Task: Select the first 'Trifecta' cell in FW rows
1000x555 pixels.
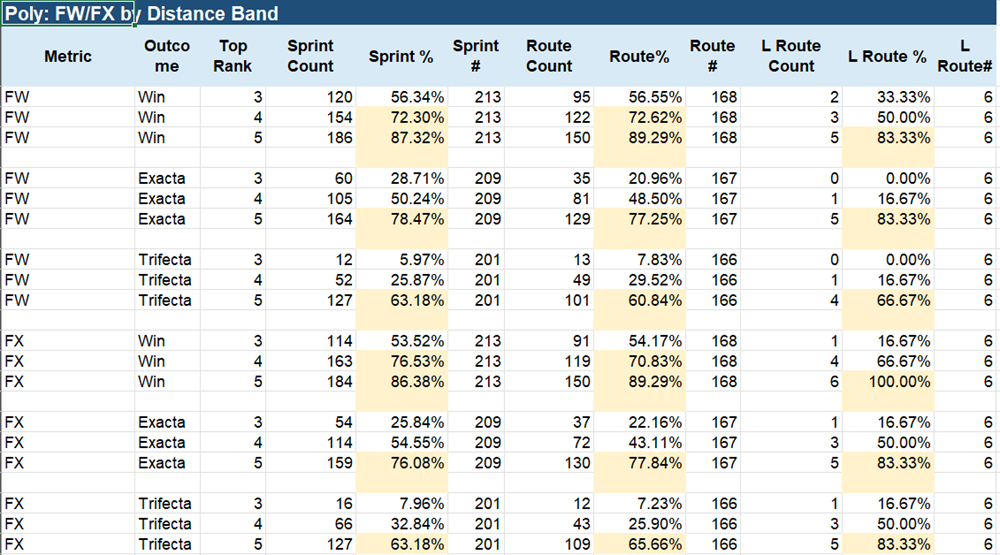Action: click(167, 260)
